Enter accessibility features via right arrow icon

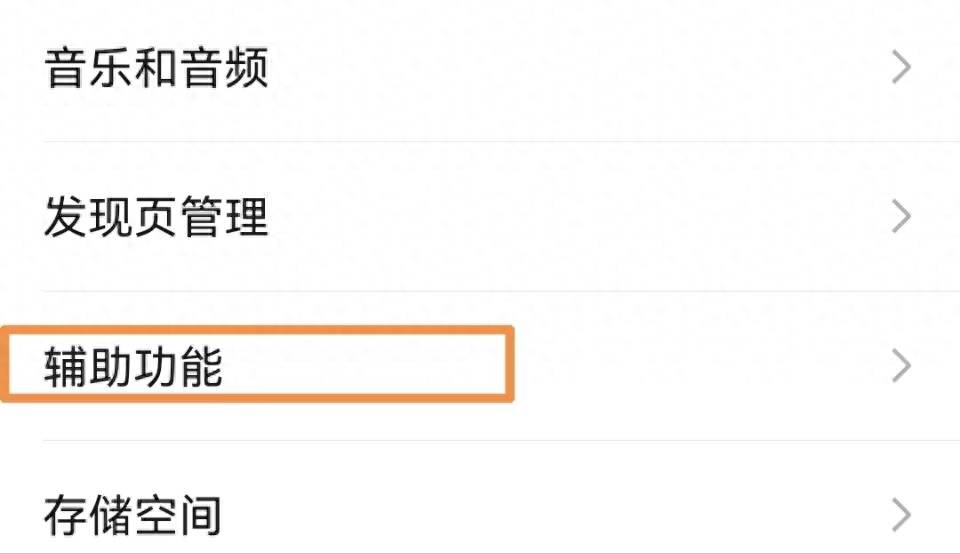pyautogui.click(x=901, y=366)
